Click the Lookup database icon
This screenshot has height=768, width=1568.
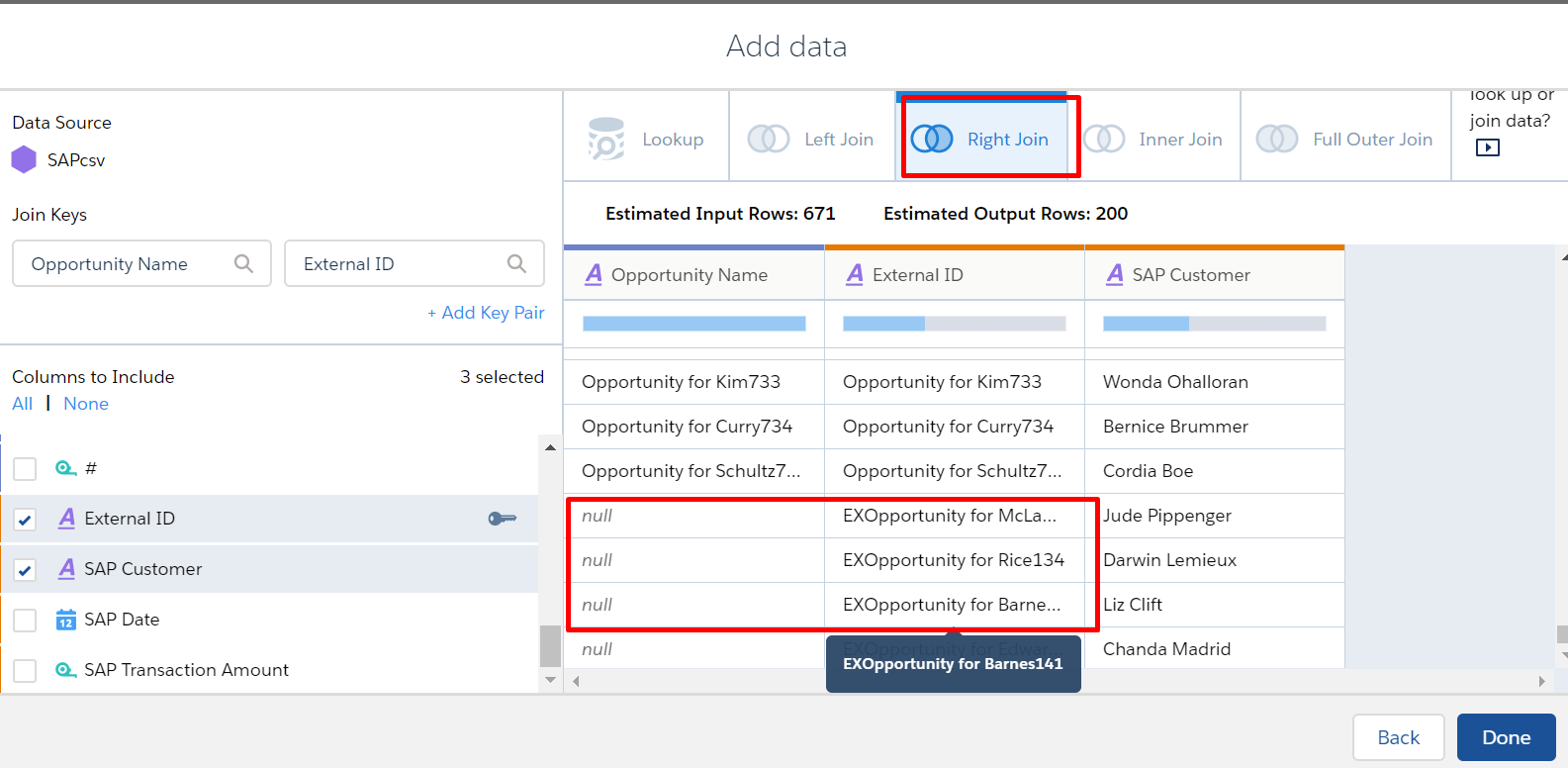(x=606, y=140)
